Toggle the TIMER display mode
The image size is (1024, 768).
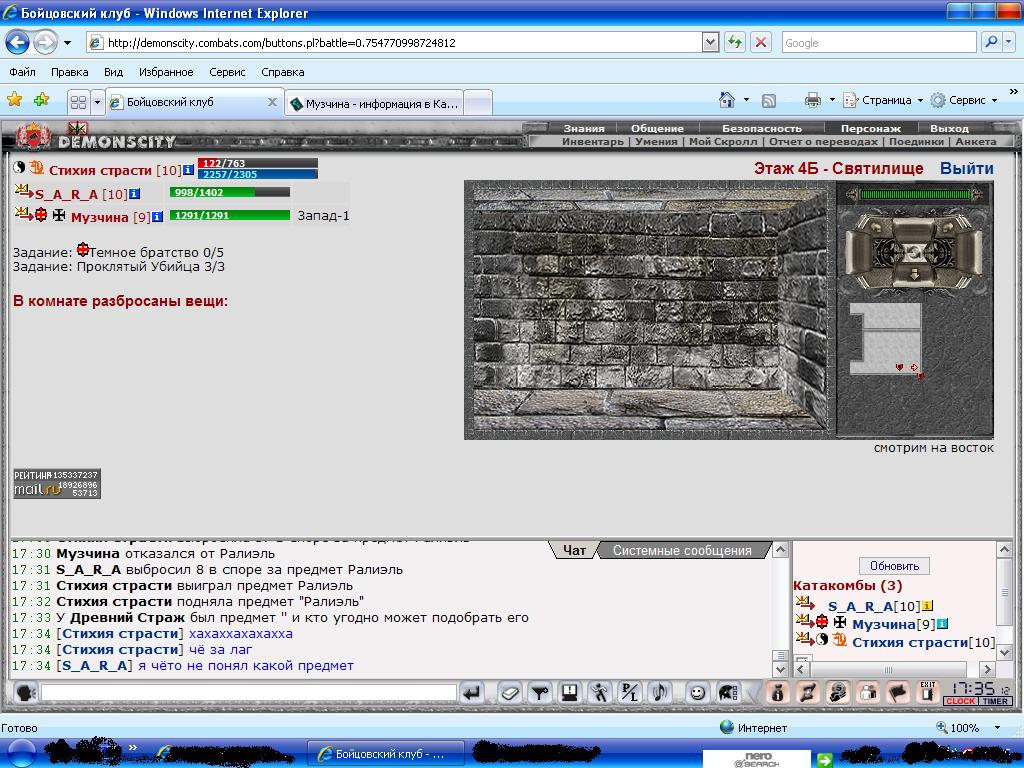pos(996,701)
